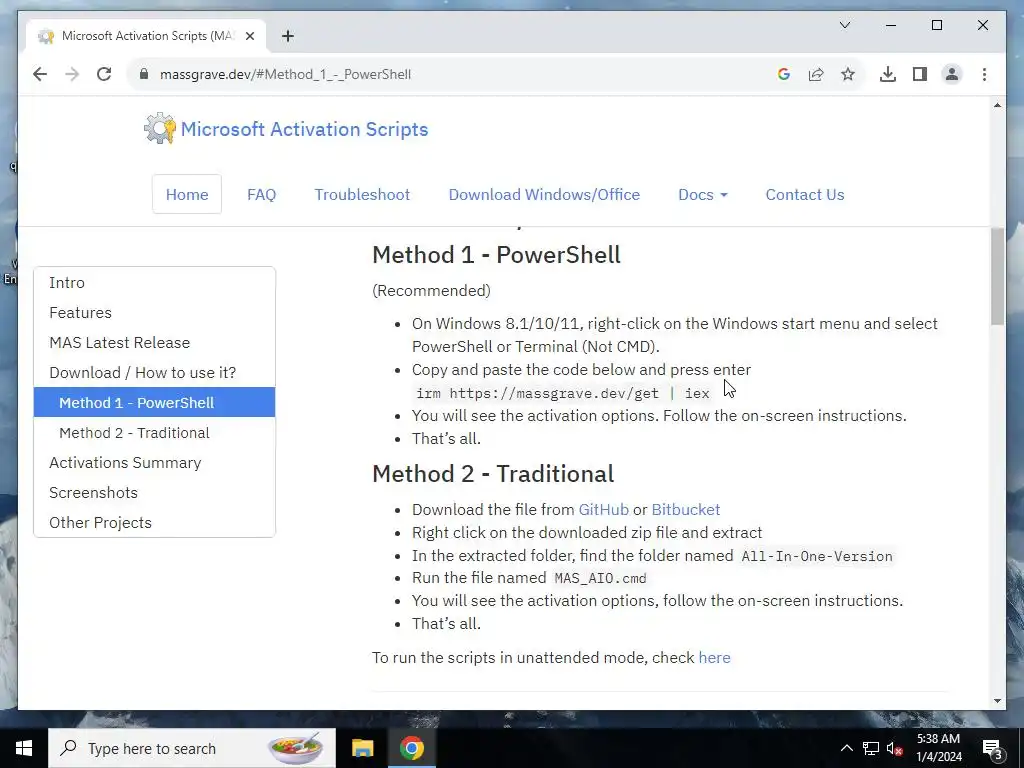Jump to Other Projects section
The image size is (1024, 768).
pos(154,522)
